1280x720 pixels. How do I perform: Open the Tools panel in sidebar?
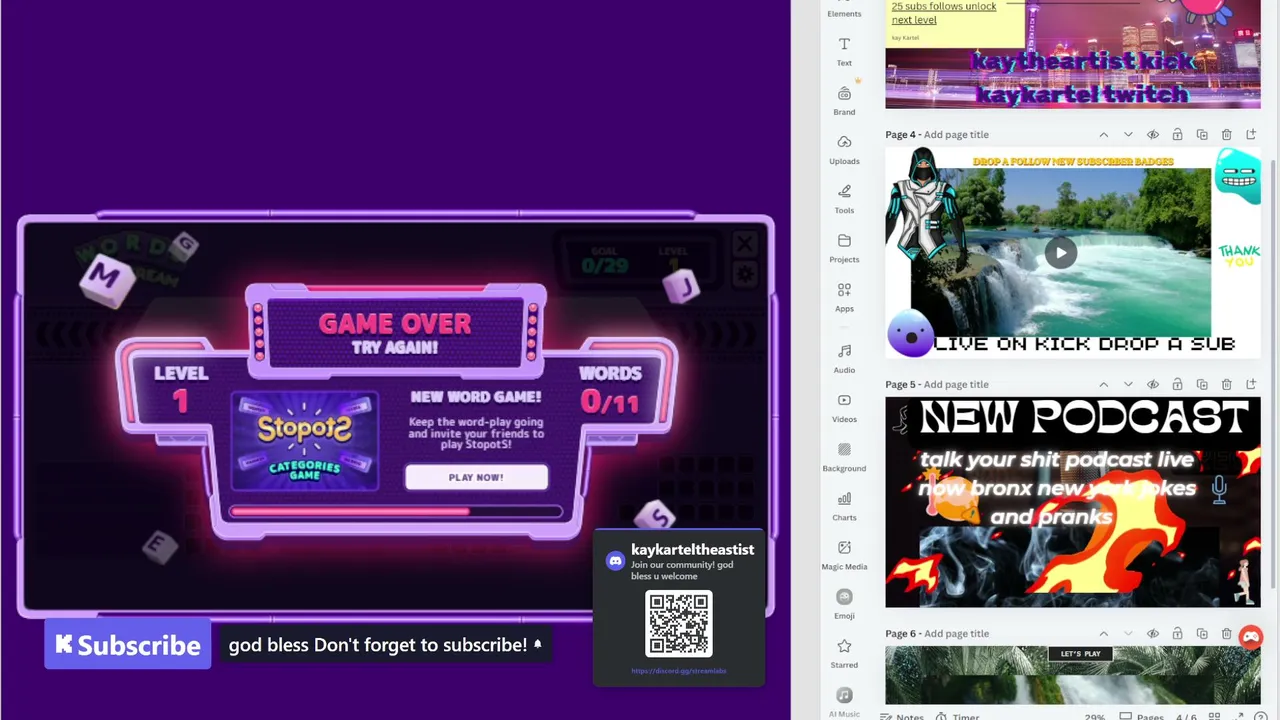tap(844, 198)
